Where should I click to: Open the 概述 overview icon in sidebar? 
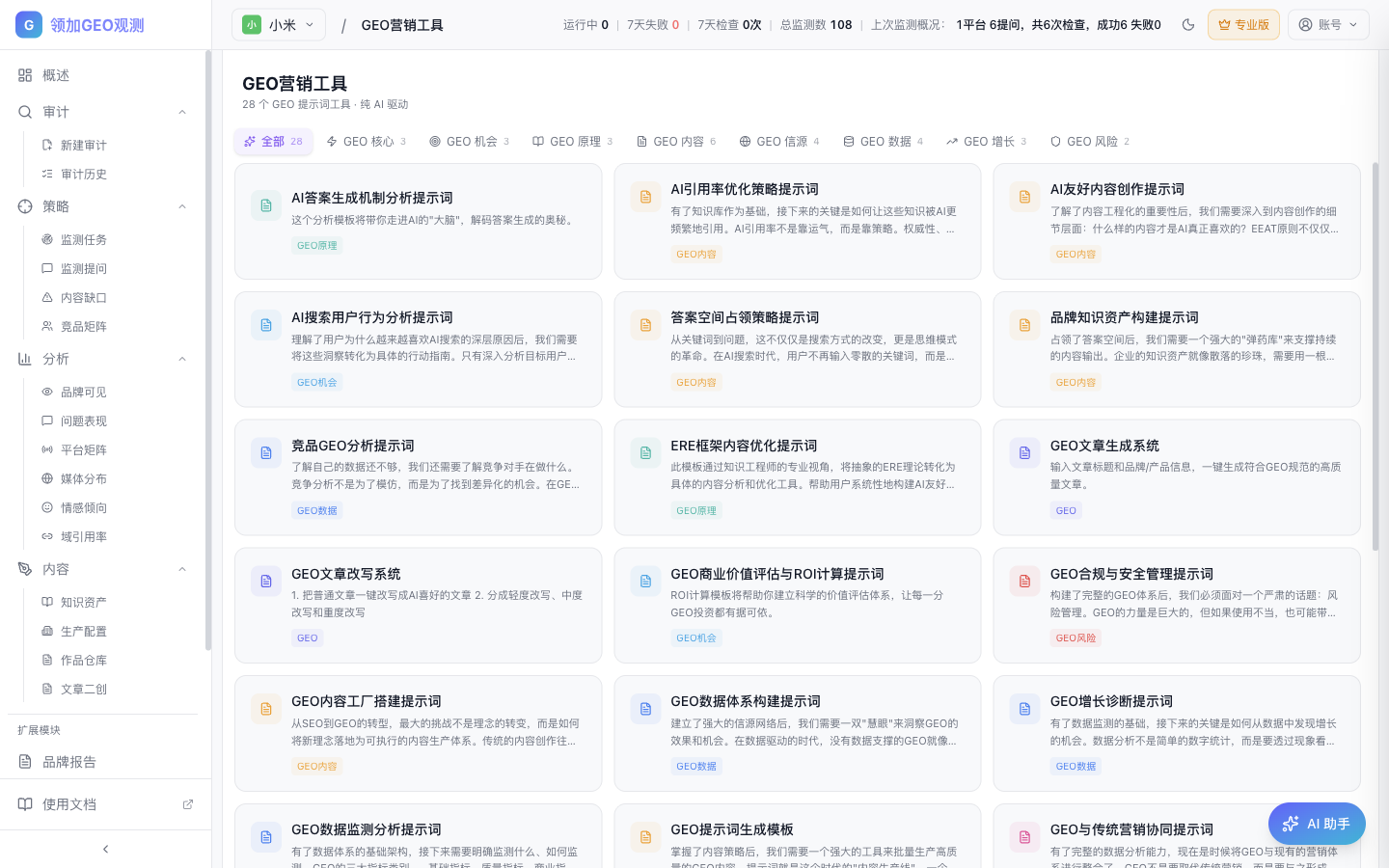(25, 75)
